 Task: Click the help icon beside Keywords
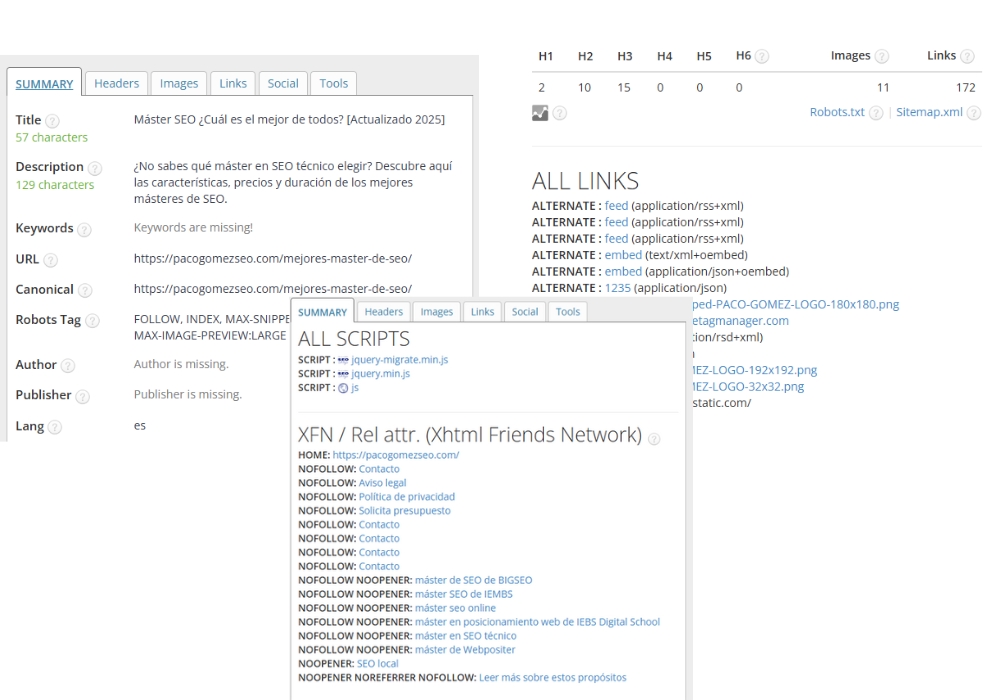tap(84, 229)
